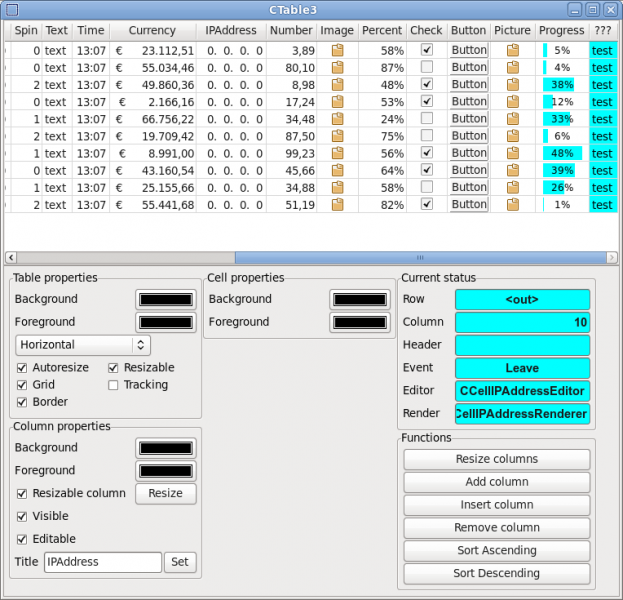Click the Image icon in the last table row
The image size is (623, 600).
tap(337, 205)
